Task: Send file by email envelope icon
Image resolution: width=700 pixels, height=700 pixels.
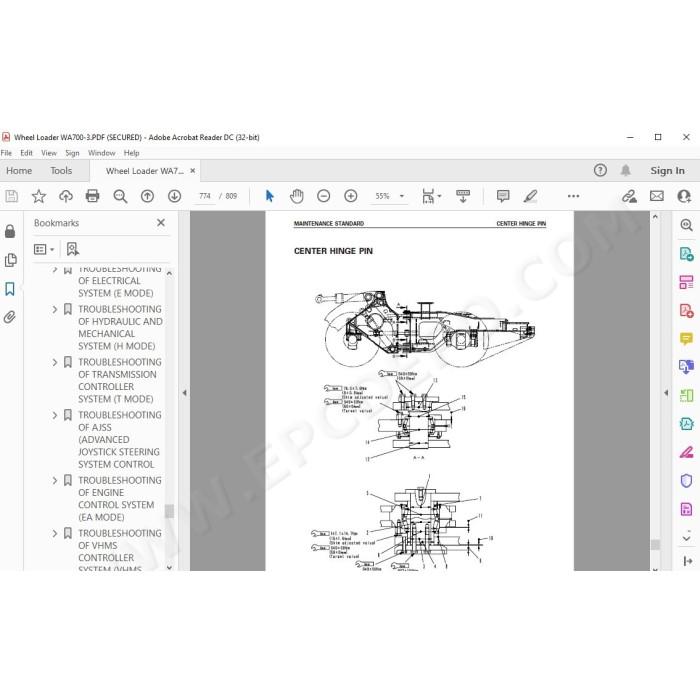Action: tap(657, 196)
